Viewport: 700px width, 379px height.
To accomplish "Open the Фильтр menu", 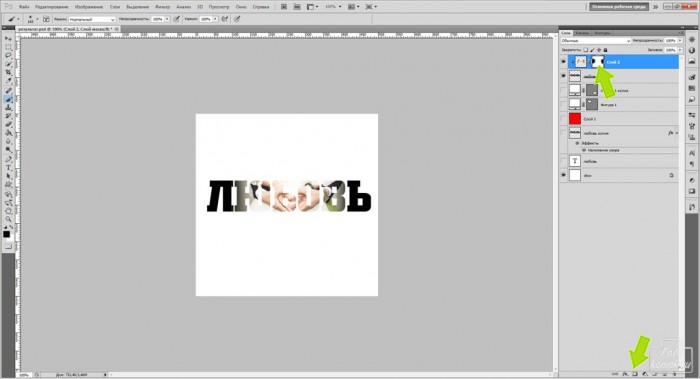I will [x=162, y=7].
